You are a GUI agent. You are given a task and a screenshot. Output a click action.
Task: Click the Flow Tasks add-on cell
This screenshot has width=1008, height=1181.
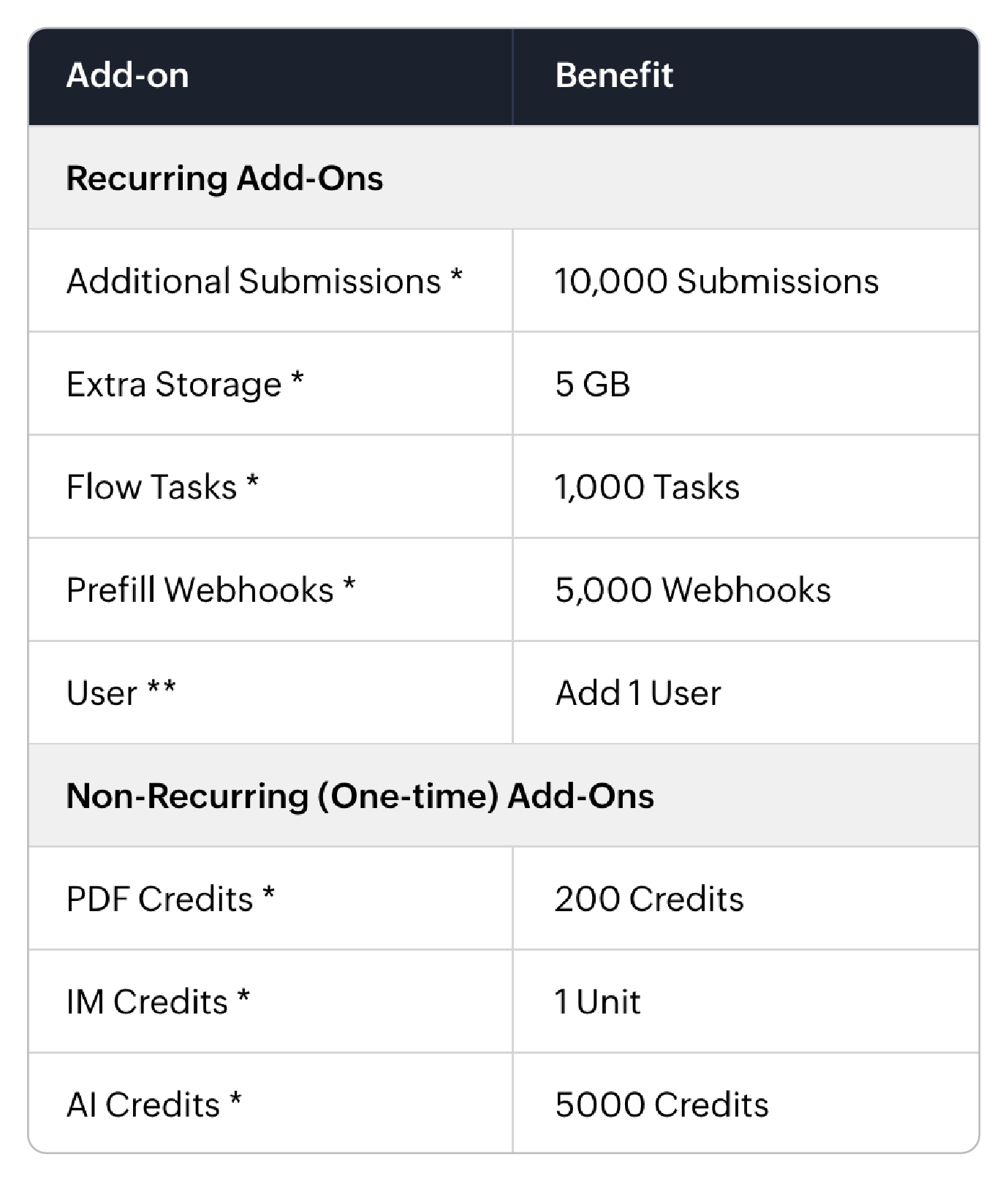tap(162, 487)
